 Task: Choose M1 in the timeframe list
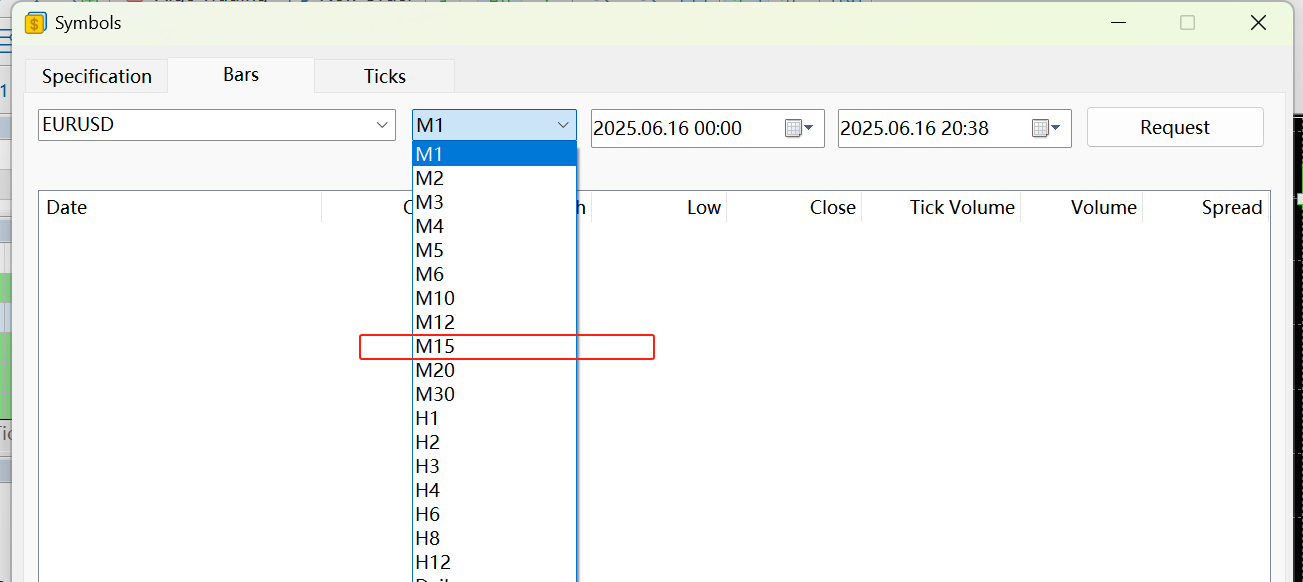(x=495, y=154)
